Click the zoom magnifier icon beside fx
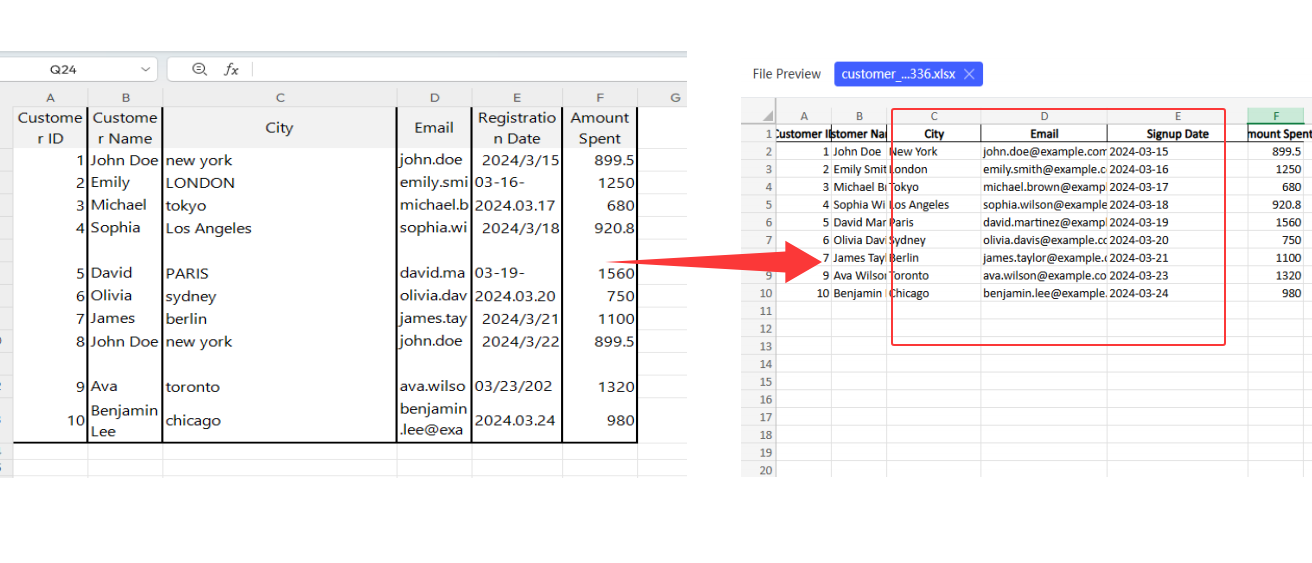 (x=199, y=69)
